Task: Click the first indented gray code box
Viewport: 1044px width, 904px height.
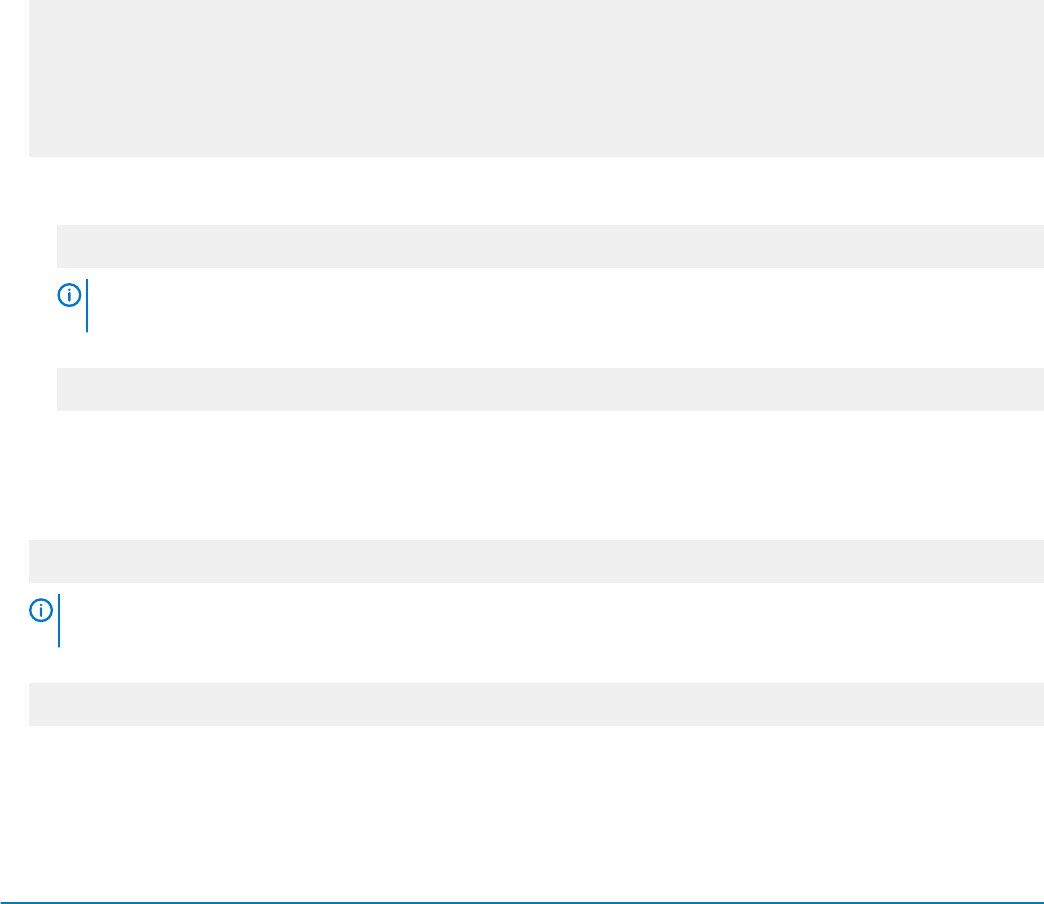Action: tap(550, 246)
